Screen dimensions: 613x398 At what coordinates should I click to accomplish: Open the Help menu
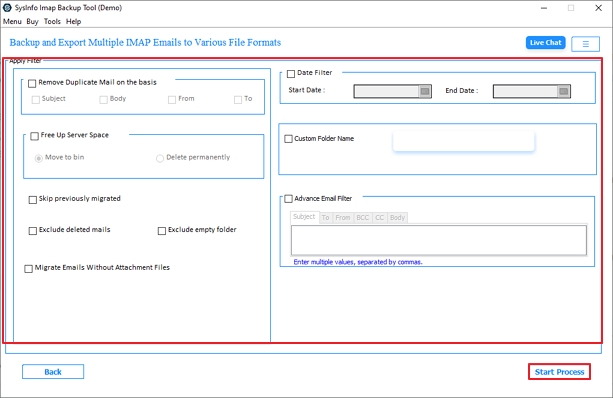(73, 22)
